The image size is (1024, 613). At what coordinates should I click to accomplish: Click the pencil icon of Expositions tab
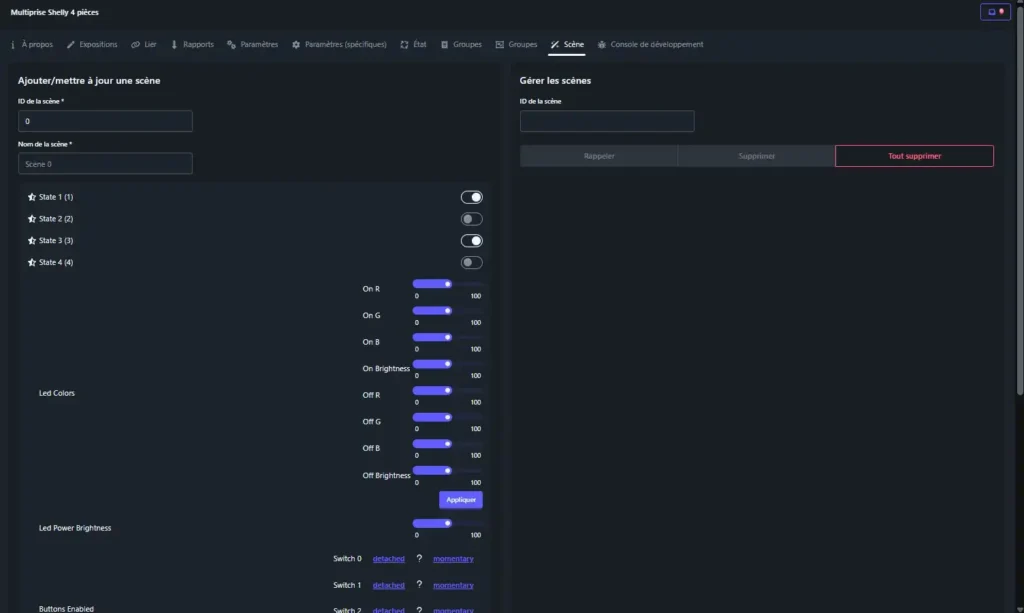point(71,45)
